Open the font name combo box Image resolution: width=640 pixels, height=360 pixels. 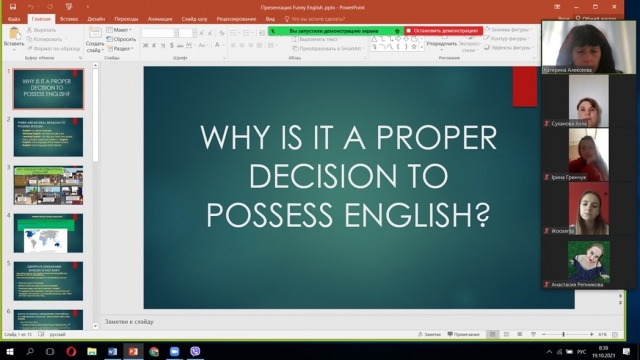click(160, 33)
